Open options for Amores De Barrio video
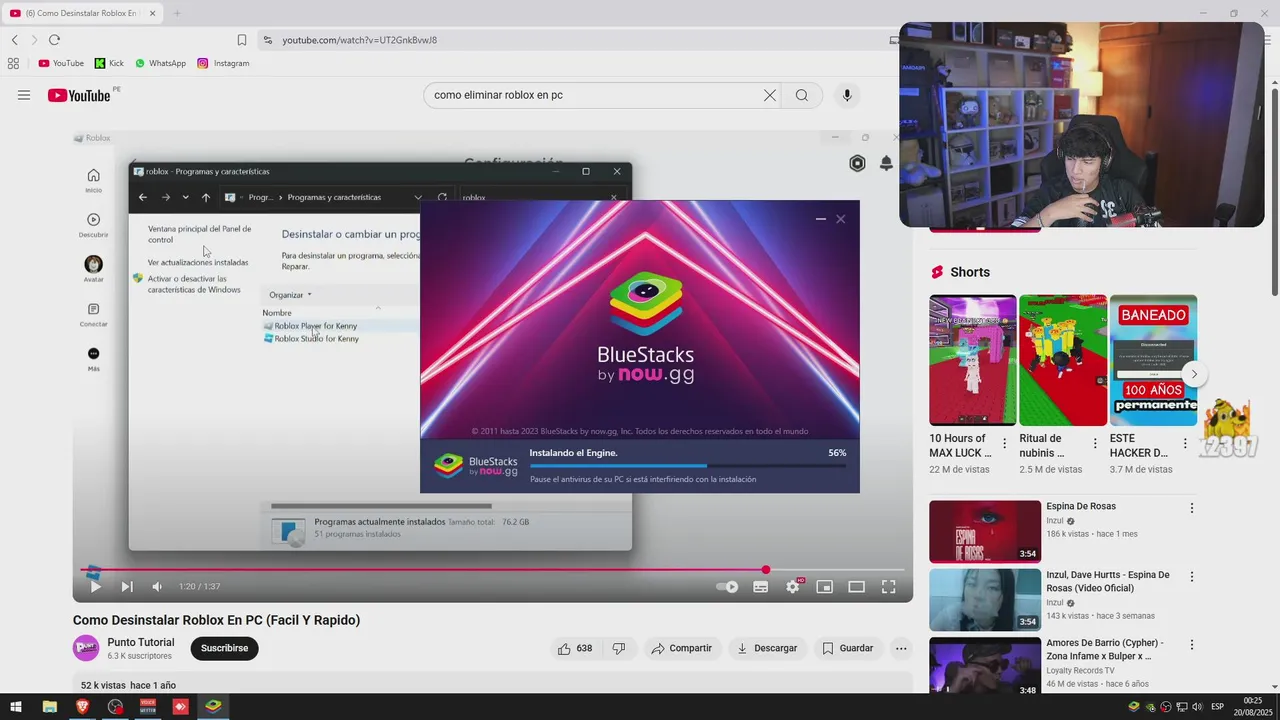This screenshot has width=1280, height=720. [x=1191, y=645]
